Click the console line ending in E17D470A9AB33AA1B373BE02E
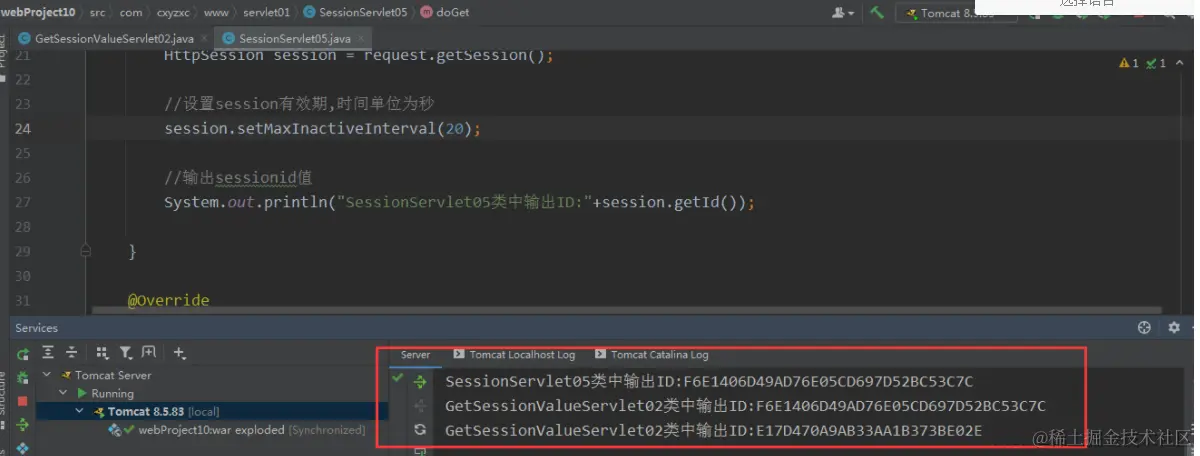 click(x=714, y=431)
